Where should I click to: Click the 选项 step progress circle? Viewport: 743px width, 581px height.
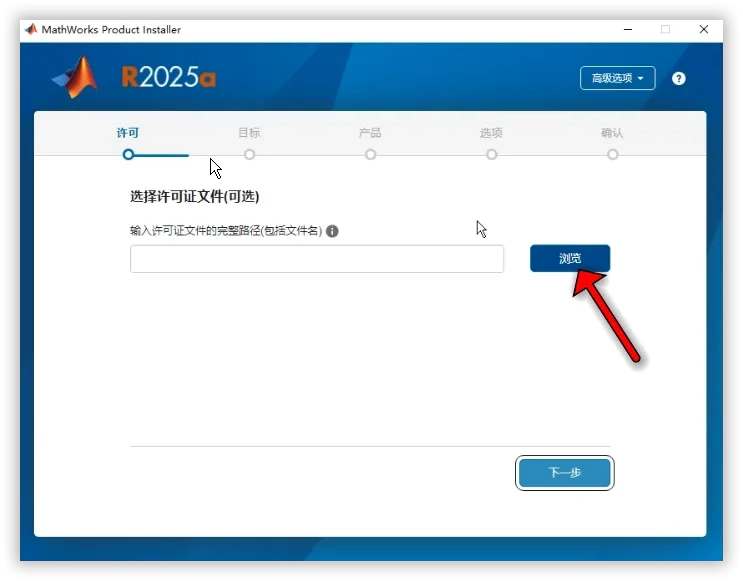click(491, 154)
